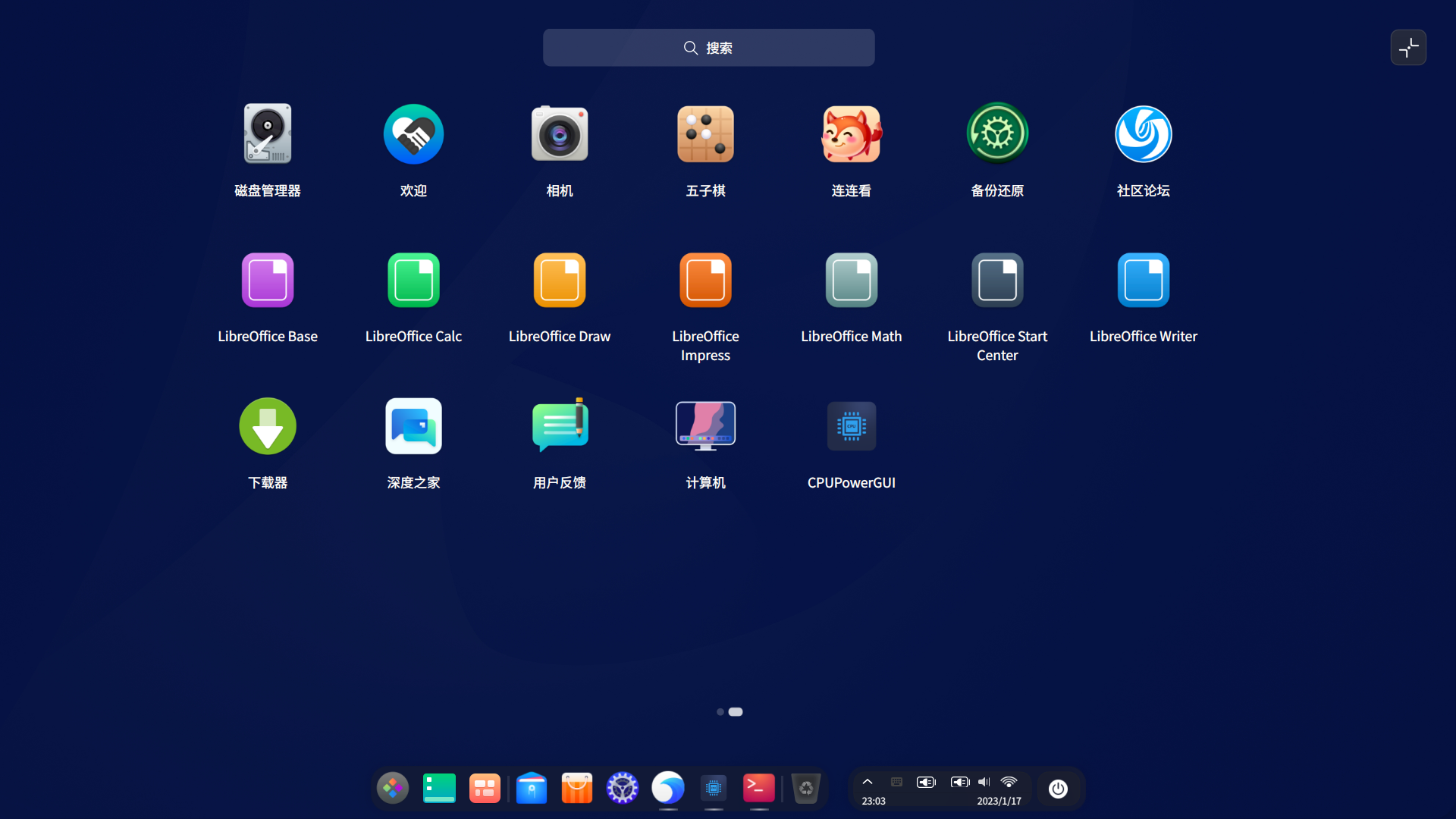Open 备份还原 backup and restore
Screen dimensions: 1456x819
(997, 134)
